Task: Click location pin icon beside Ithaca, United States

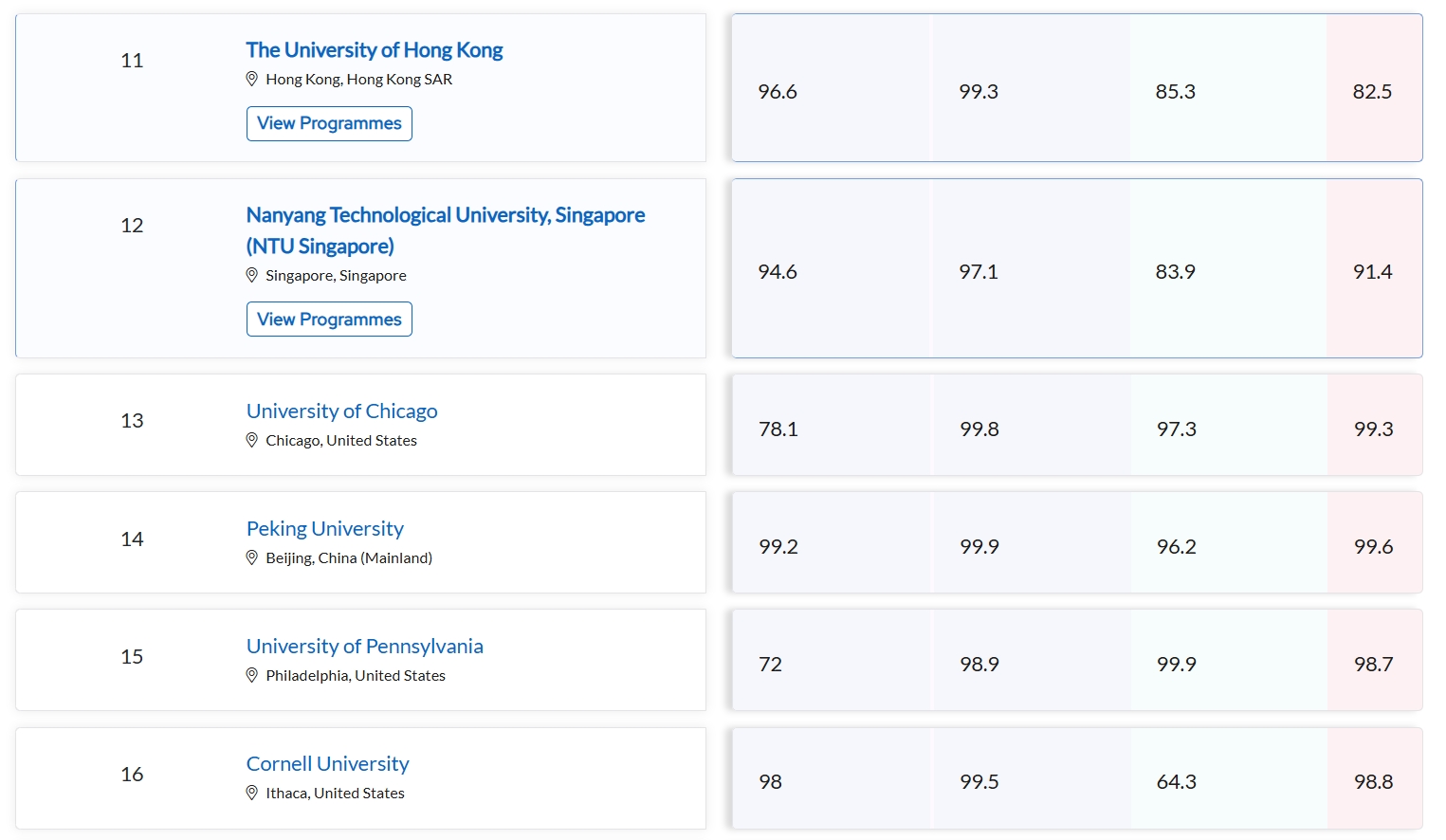Action: pos(252,793)
